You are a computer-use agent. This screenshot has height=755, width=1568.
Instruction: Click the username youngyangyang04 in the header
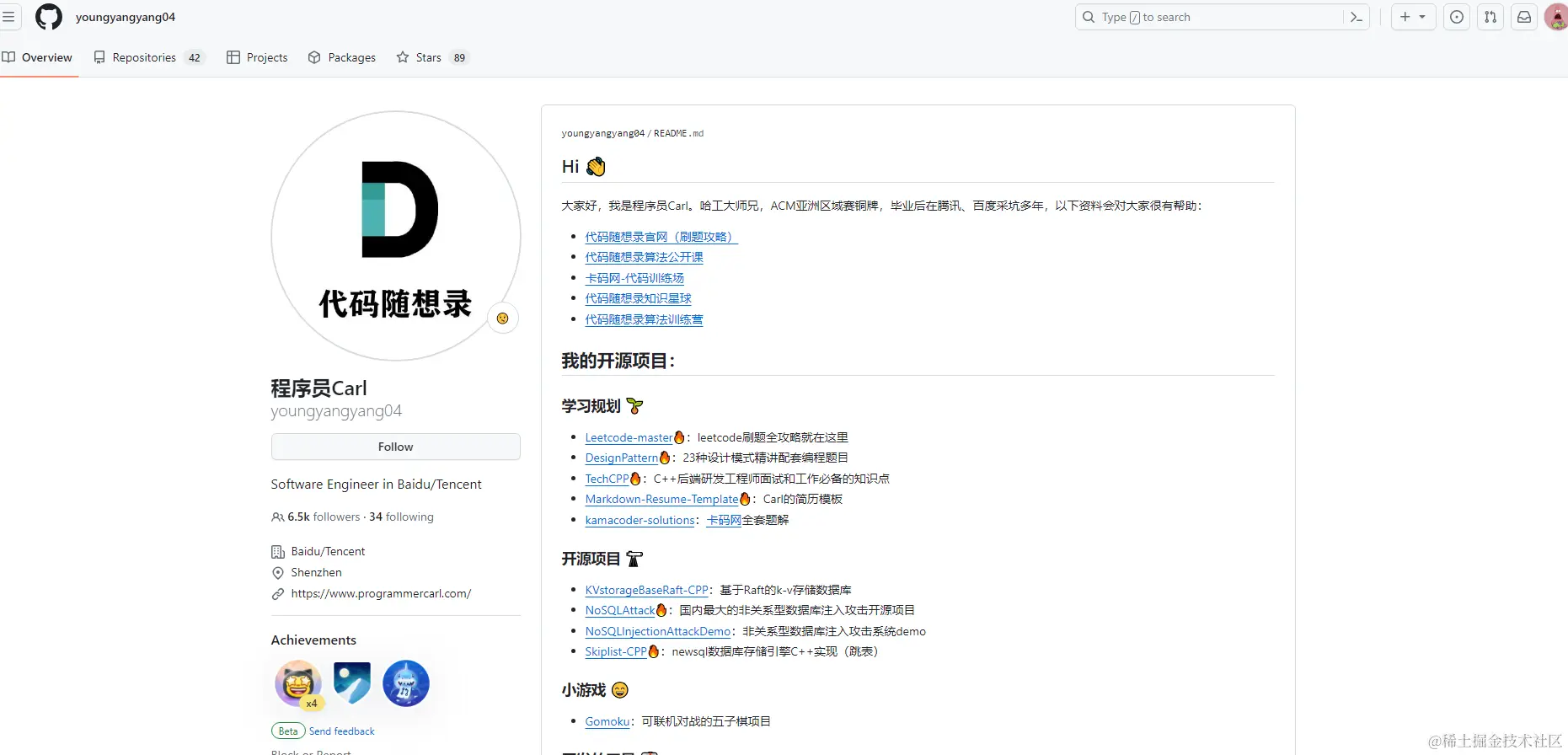pos(126,17)
